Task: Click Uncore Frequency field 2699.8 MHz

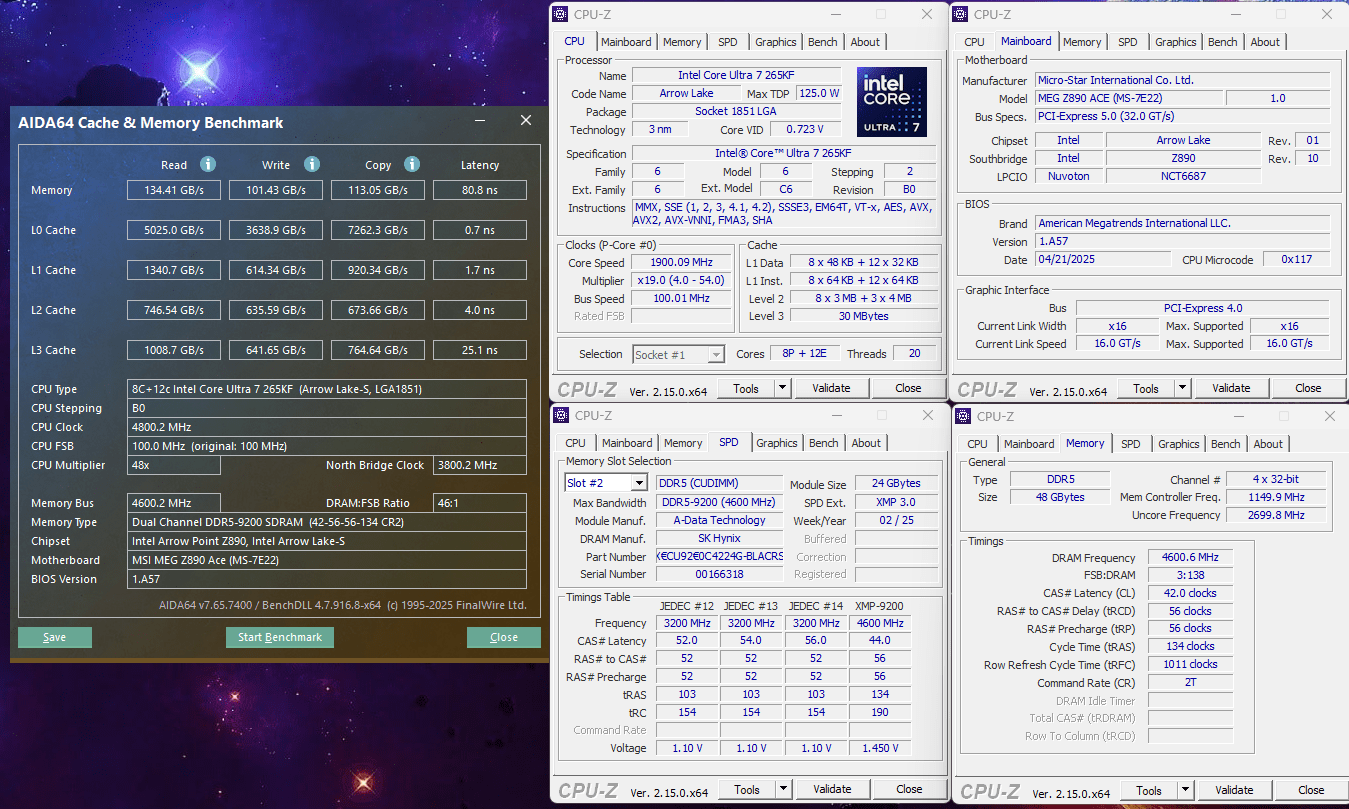Action: pyautogui.click(x=1277, y=515)
